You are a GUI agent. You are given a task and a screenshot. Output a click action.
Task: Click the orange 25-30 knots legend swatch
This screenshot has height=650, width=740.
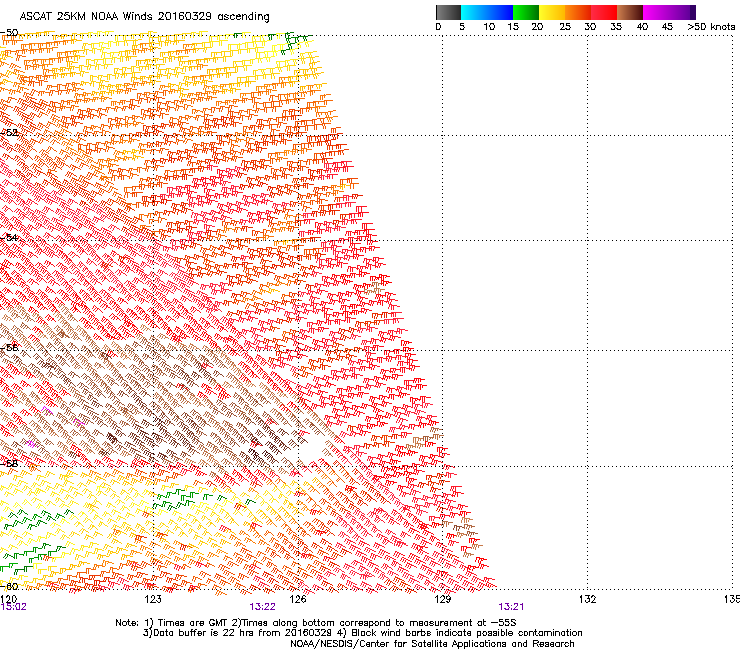click(x=578, y=12)
